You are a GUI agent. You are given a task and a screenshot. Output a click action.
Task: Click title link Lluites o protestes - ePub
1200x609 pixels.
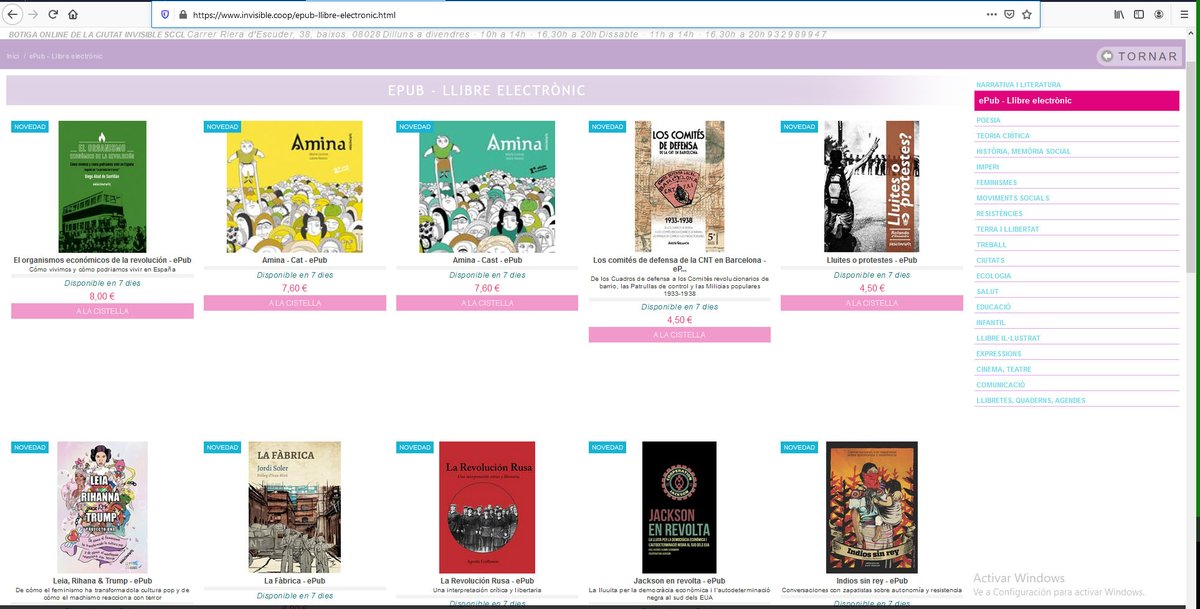872,260
